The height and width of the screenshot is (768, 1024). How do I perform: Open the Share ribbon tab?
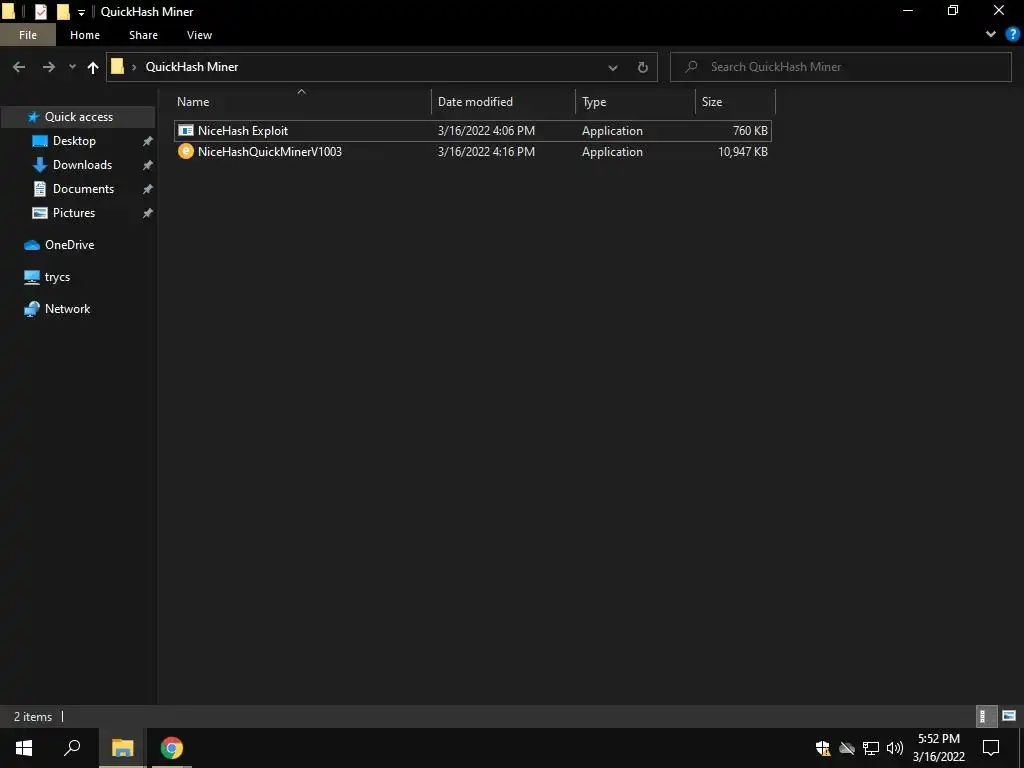[x=143, y=35]
